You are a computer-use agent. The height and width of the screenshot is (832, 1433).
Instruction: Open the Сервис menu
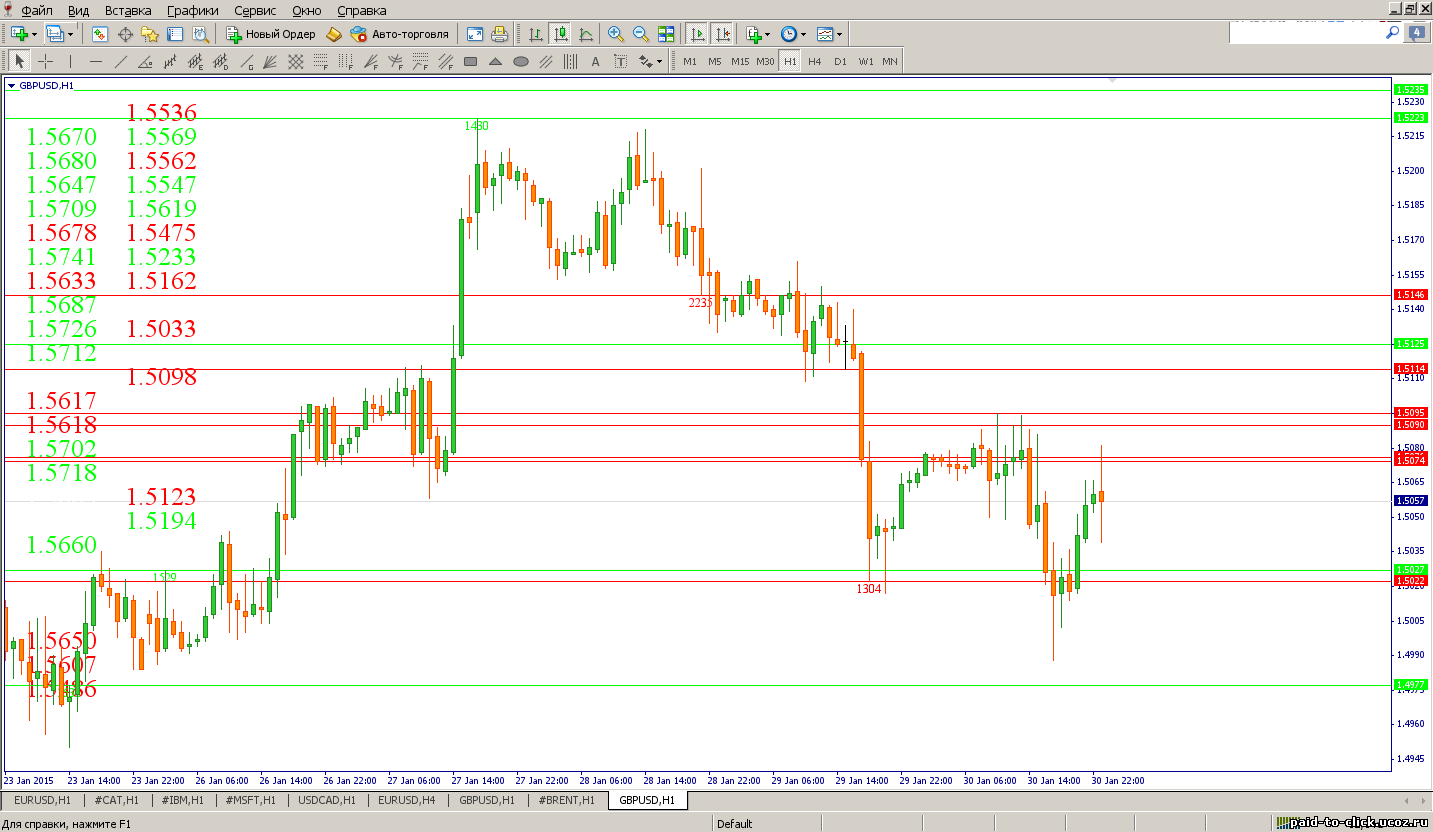click(257, 10)
